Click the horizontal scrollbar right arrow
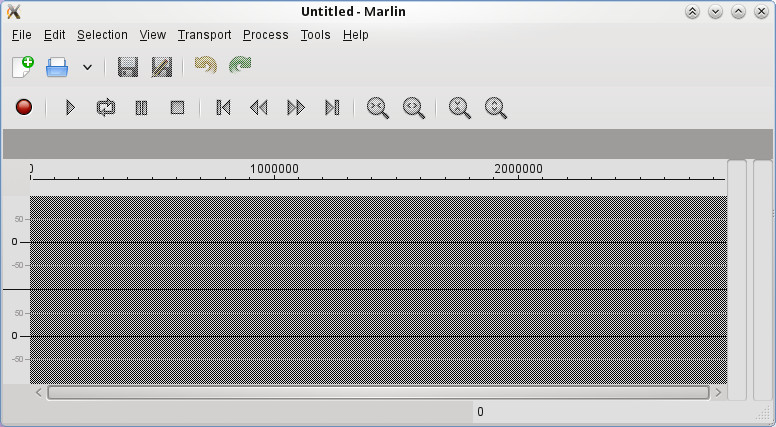This screenshot has width=776, height=427. (x=718, y=393)
